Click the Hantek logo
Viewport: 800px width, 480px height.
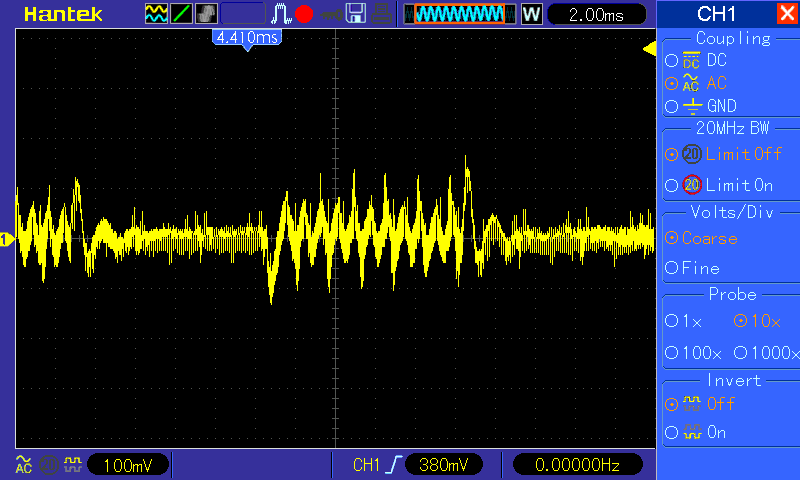pos(63,14)
